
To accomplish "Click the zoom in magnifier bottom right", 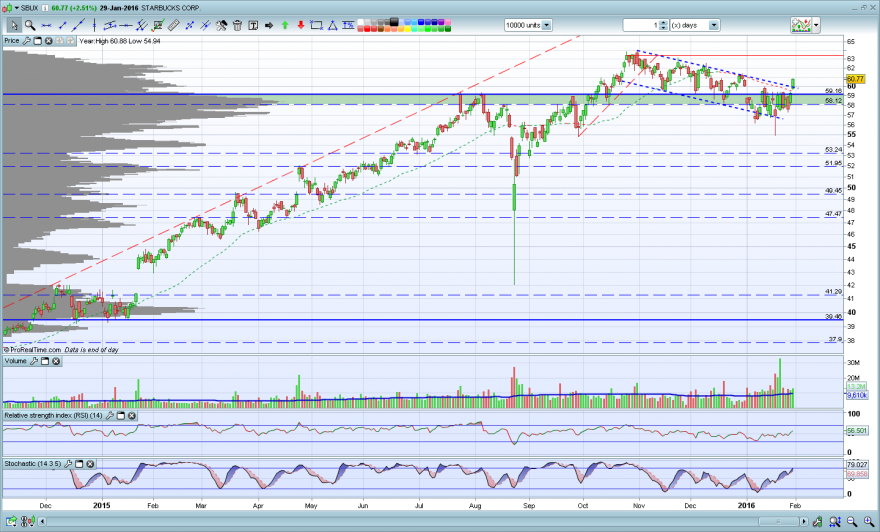I will (869, 521).
